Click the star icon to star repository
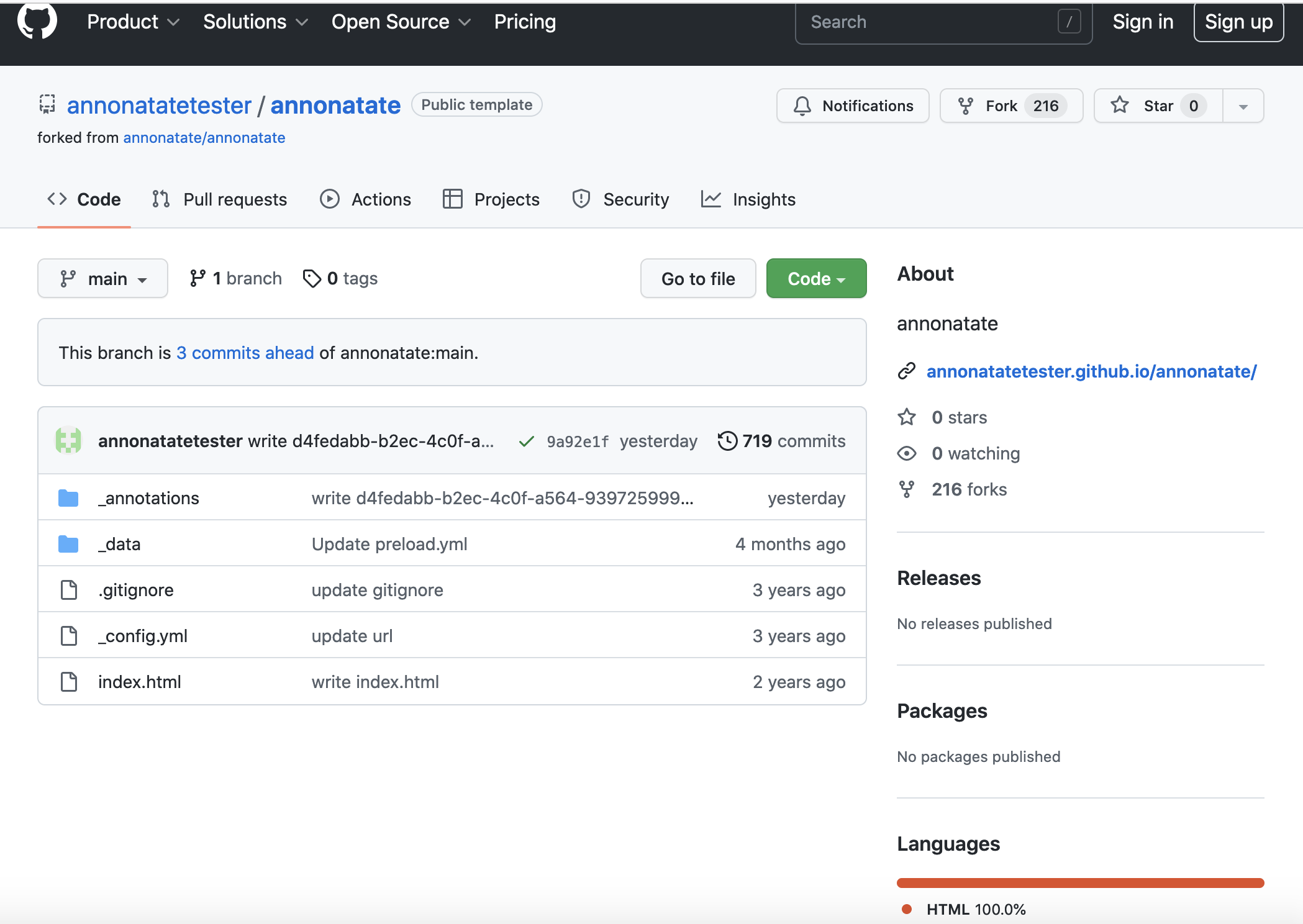Viewport: 1303px width, 924px height. tap(1121, 105)
